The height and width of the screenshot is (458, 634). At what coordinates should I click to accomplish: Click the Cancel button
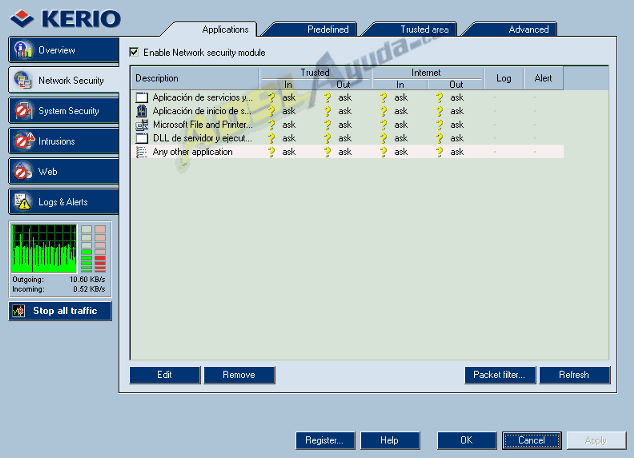(x=532, y=440)
